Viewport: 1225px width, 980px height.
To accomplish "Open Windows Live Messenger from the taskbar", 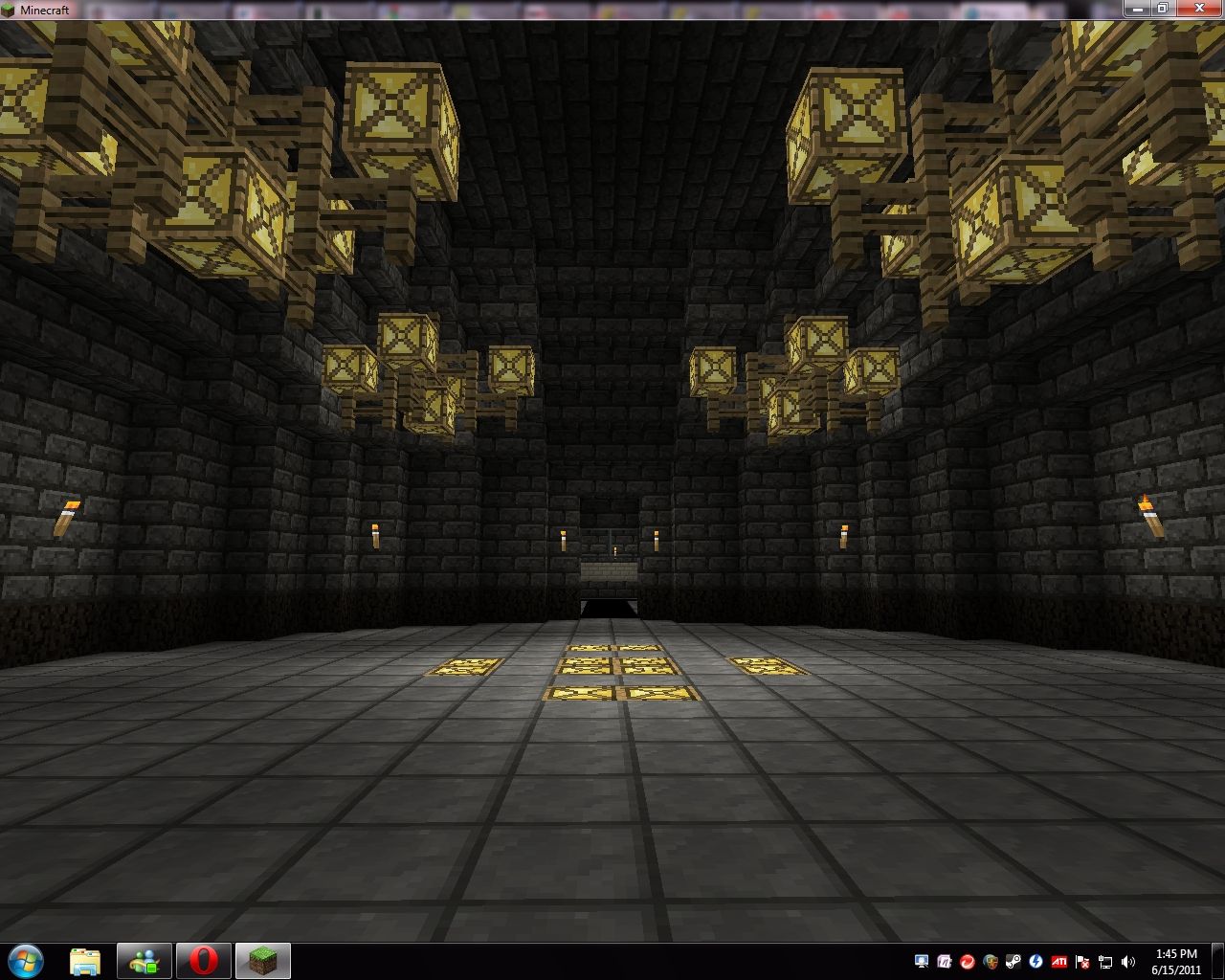I will (x=145, y=960).
